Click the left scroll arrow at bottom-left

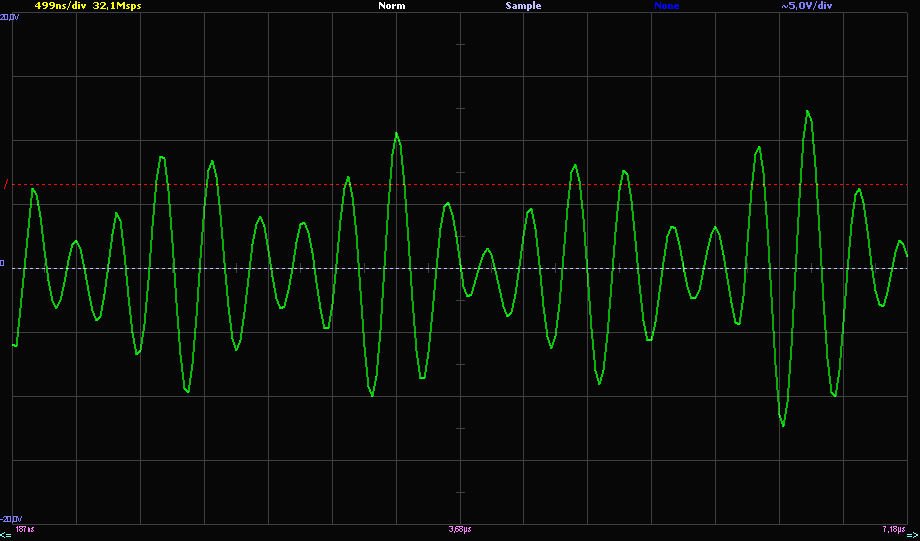click(5, 535)
